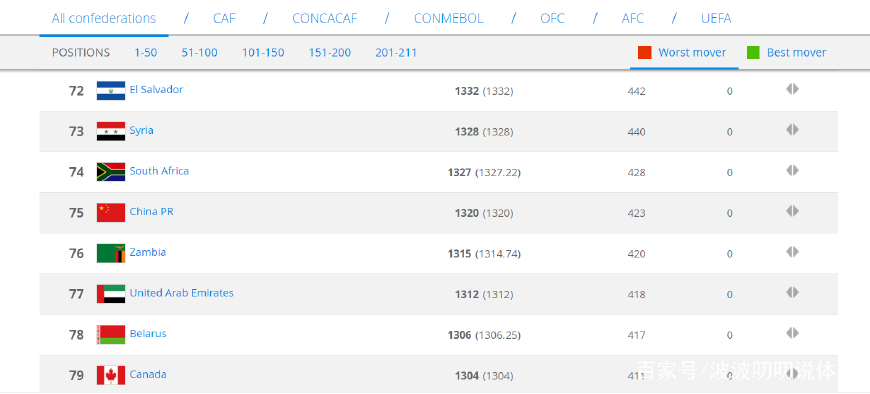The image size is (870, 394).
Task: Click the Zambia flag icon
Action: coord(110,253)
